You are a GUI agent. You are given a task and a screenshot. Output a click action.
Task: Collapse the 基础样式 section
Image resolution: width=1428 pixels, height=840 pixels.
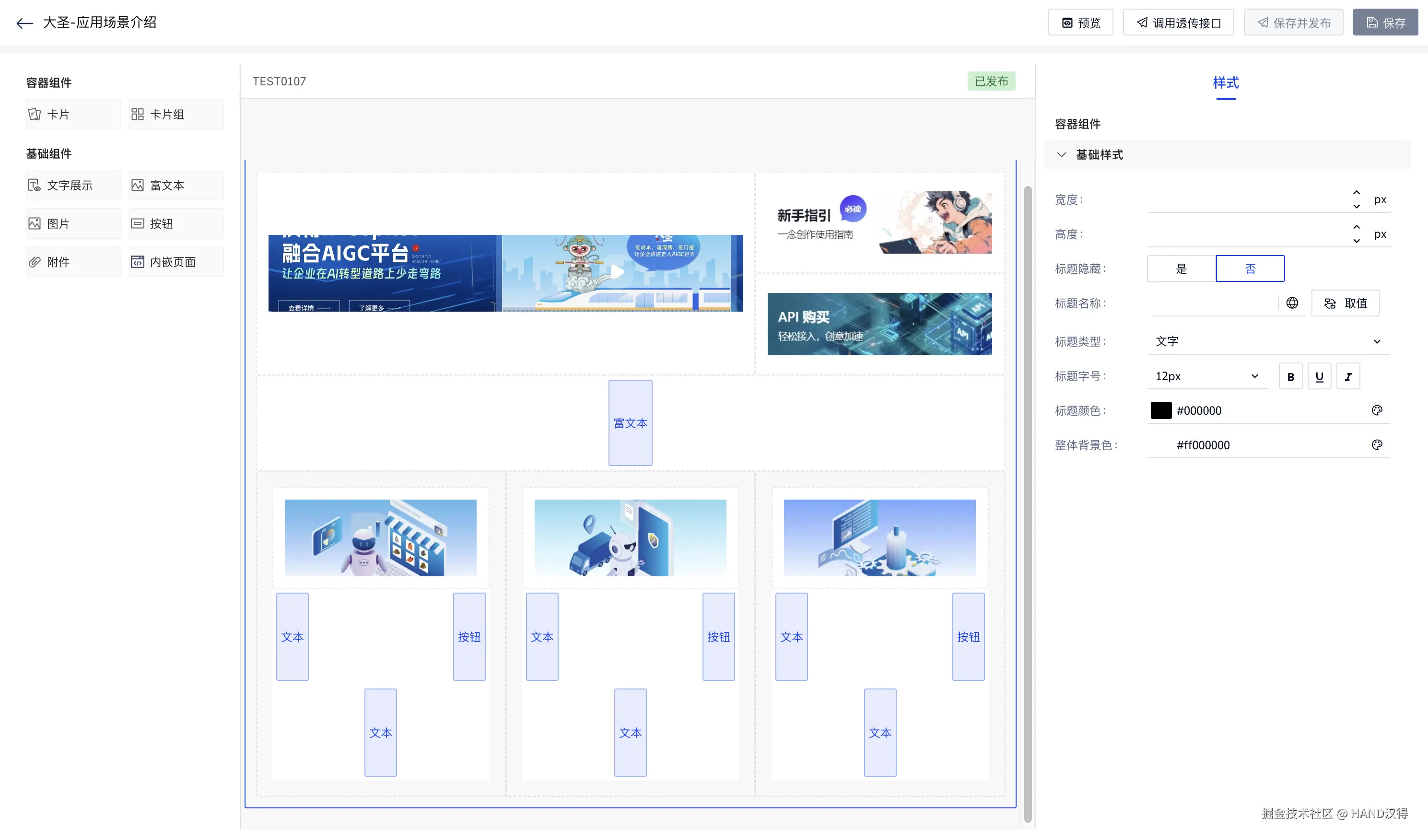click(x=1062, y=155)
